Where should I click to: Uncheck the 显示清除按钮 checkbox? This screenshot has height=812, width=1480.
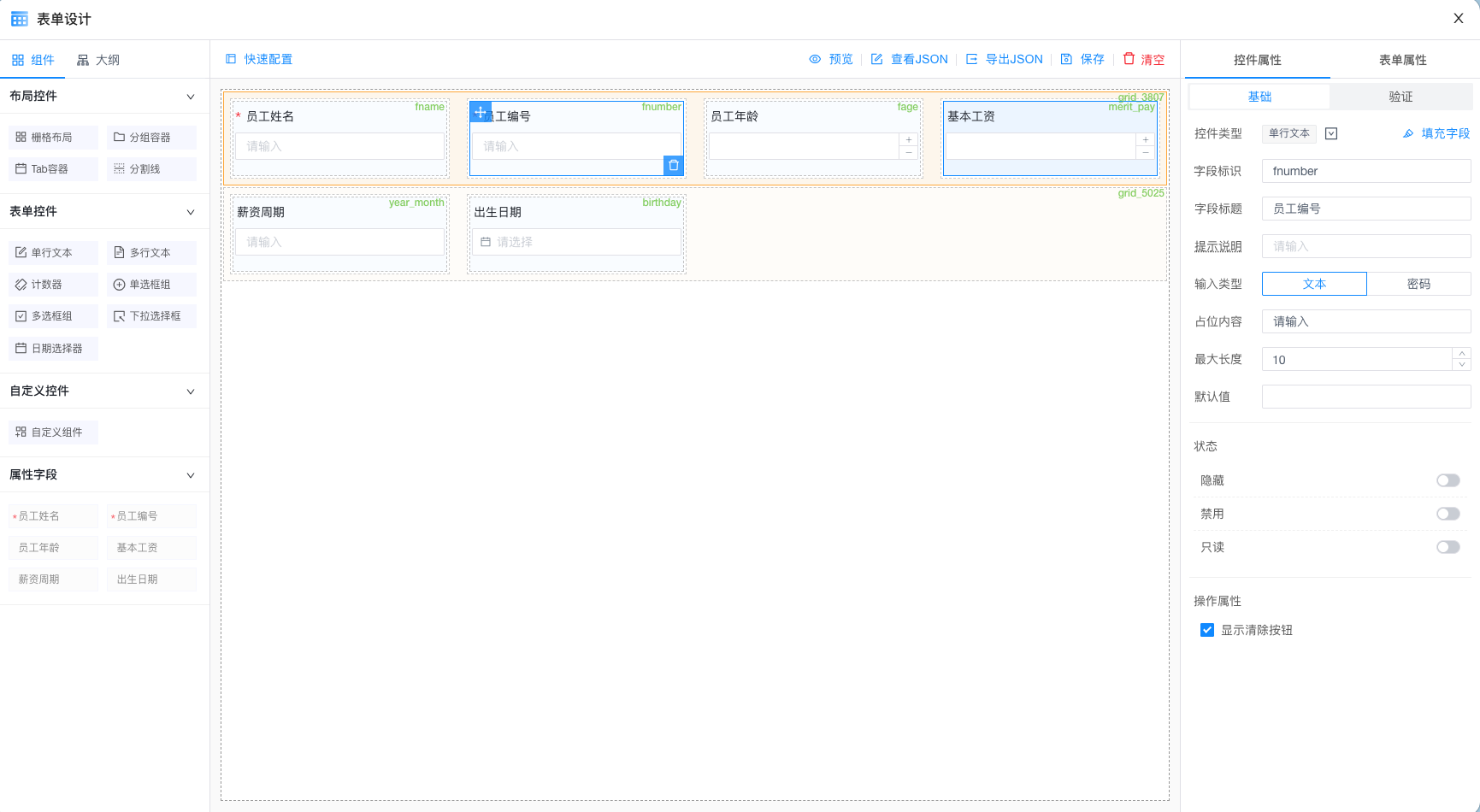pos(1207,630)
